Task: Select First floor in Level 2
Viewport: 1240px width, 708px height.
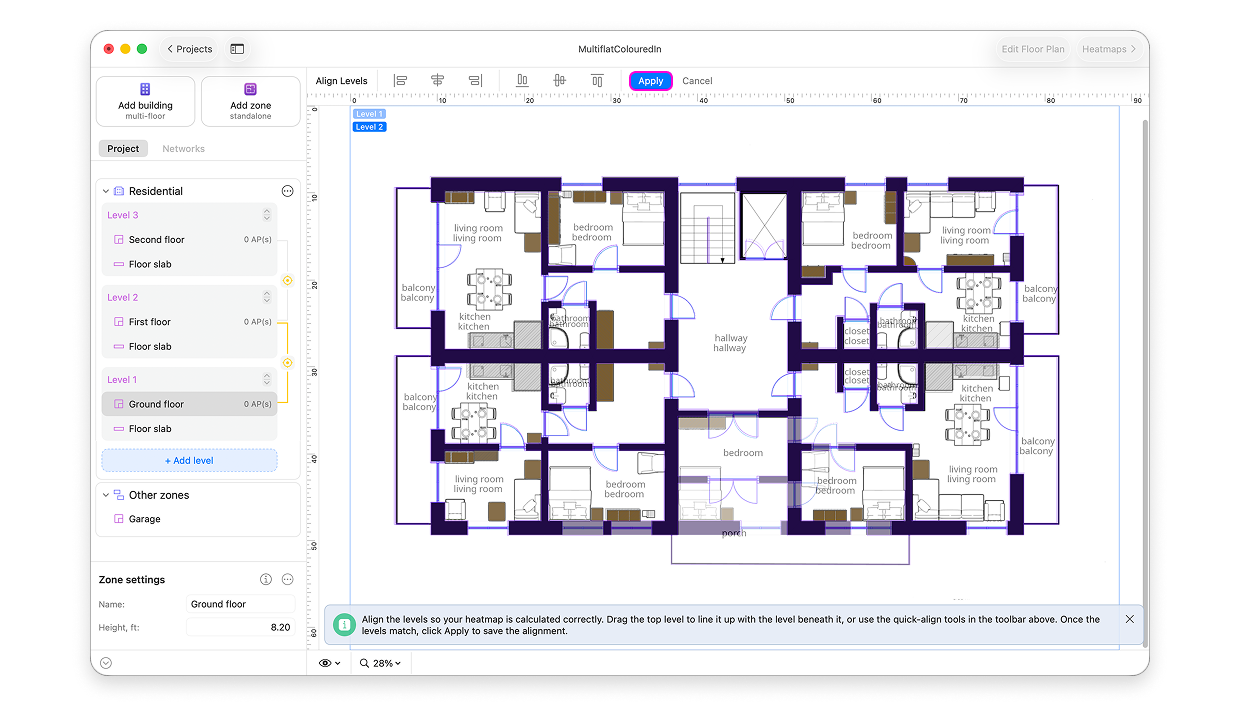Action: point(189,322)
